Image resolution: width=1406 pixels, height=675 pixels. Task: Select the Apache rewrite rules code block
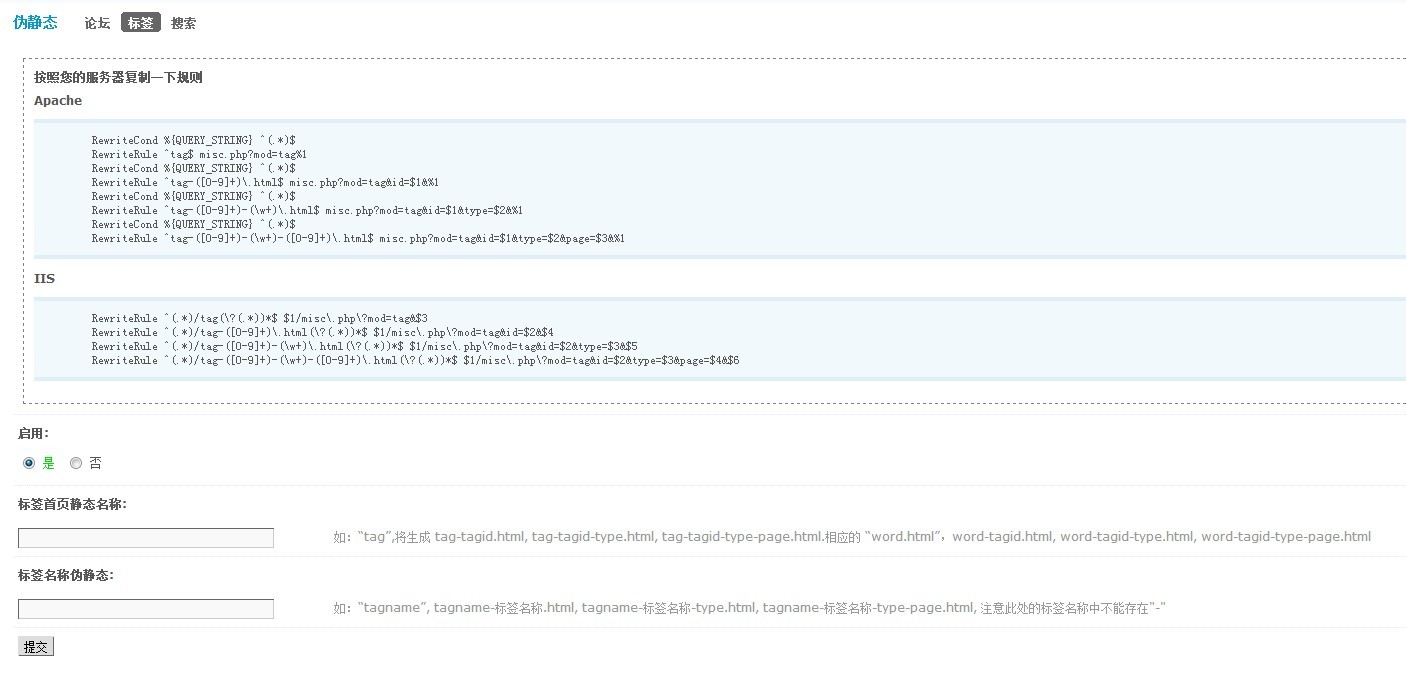tap(350, 189)
